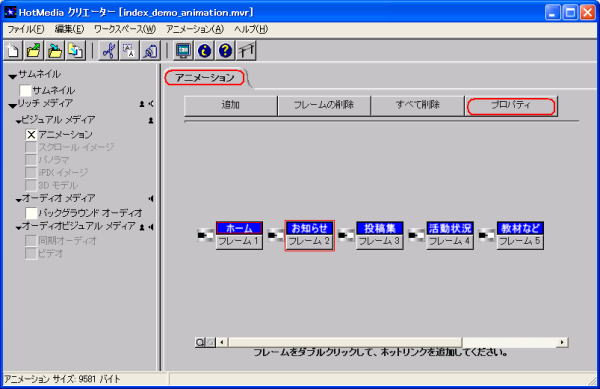
Task: Click the magnifier document toolbar icon
Action: tap(150, 50)
